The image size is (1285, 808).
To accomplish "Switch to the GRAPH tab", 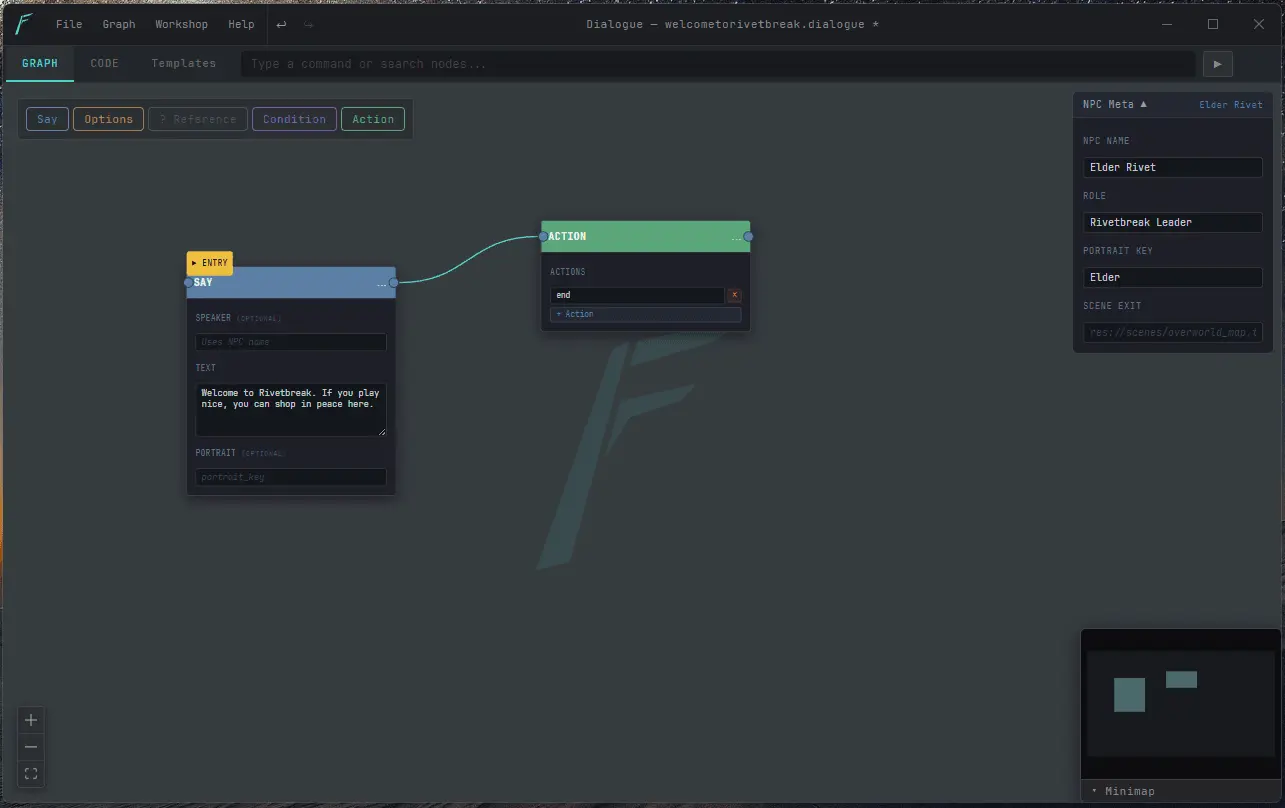I will coord(40,64).
